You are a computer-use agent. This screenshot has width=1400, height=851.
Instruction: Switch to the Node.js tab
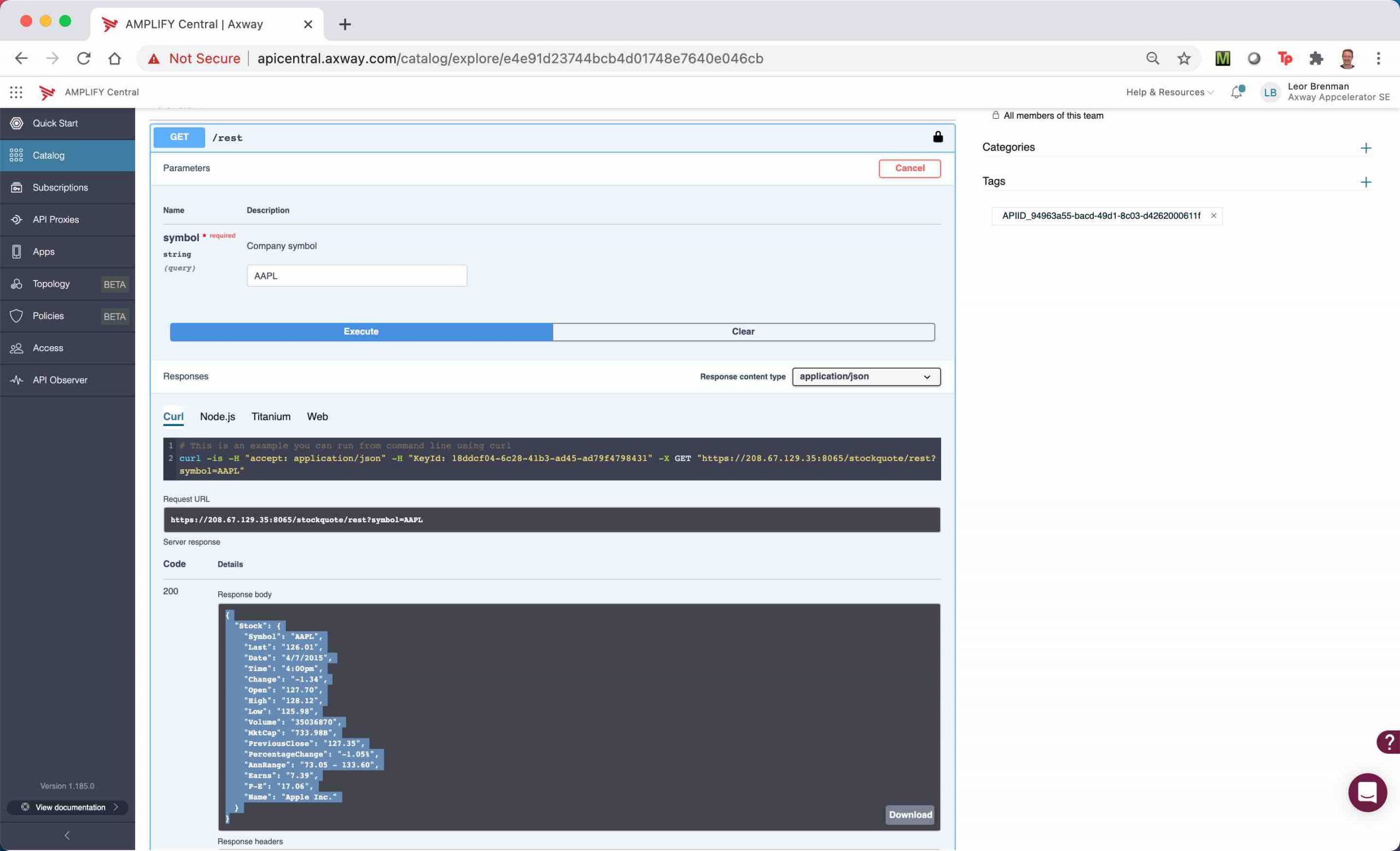coord(217,416)
